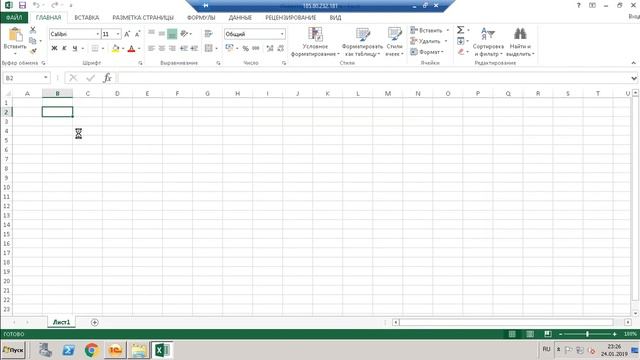Click the percent style icon
640x360 pixels.
pos(245,49)
